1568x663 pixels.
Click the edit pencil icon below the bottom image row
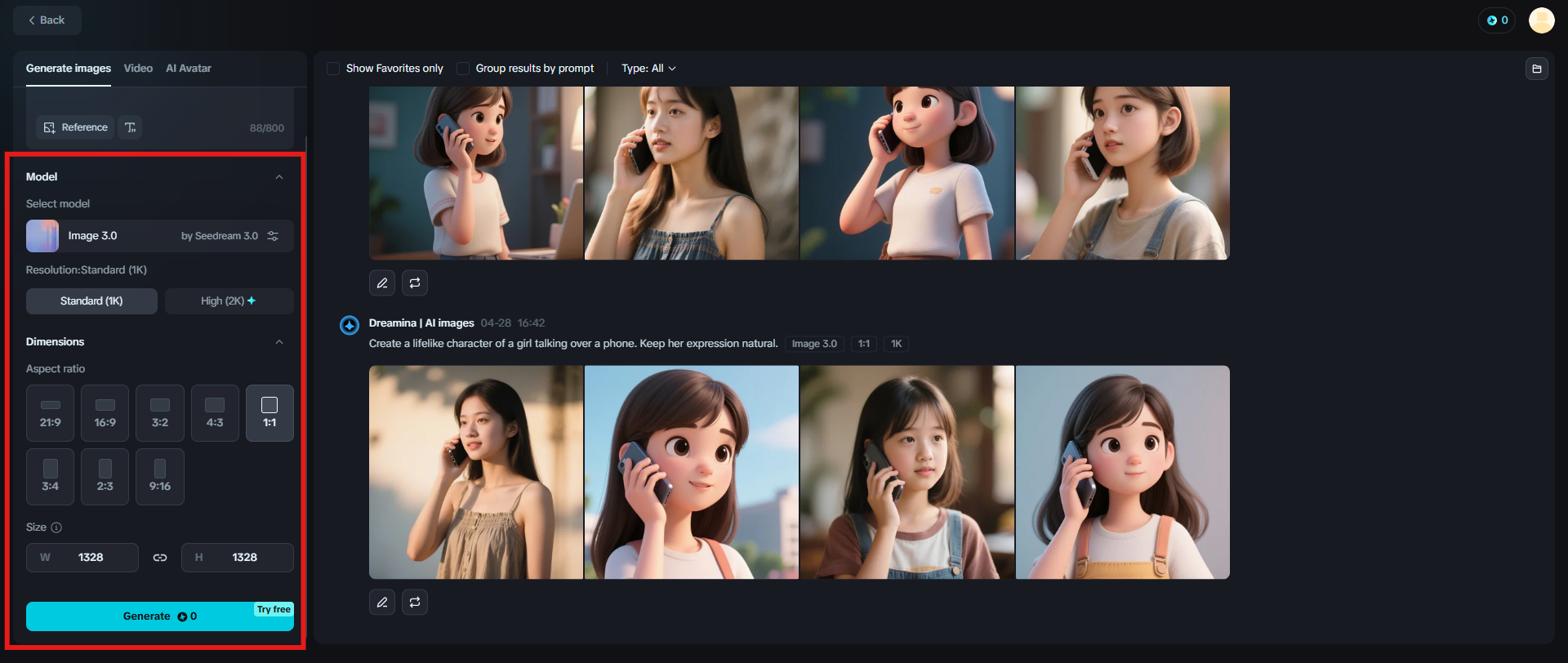pos(382,603)
